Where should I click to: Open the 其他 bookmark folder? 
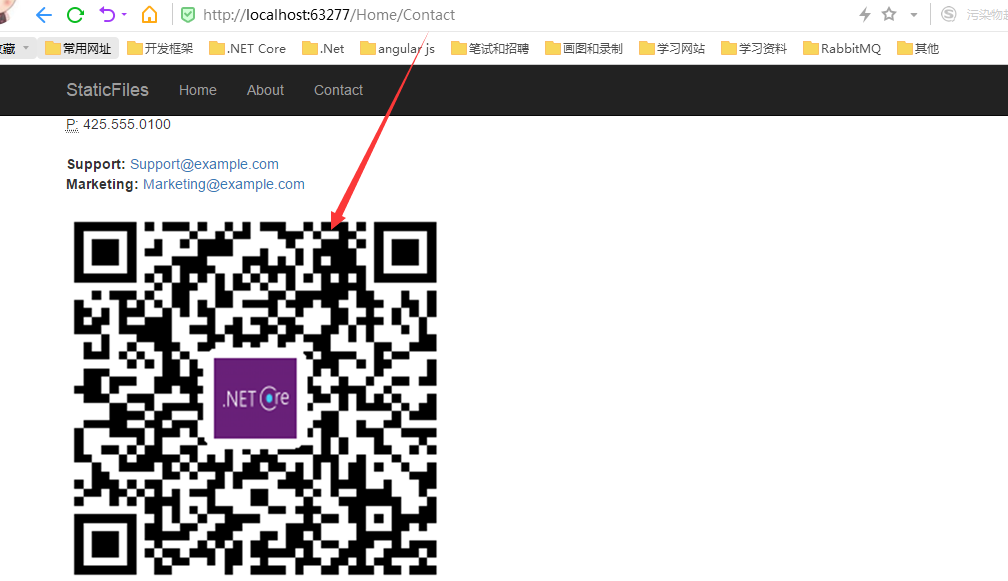(x=918, y=48)
